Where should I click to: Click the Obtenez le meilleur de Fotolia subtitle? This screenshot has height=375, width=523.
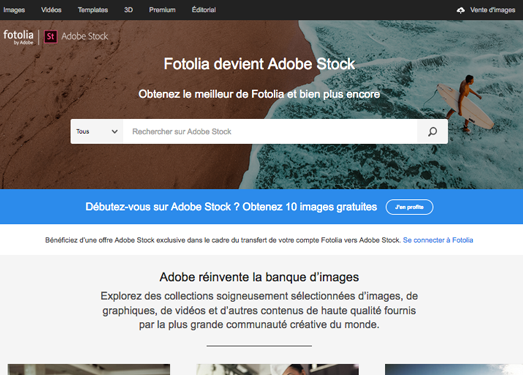(x=259, y=94)
